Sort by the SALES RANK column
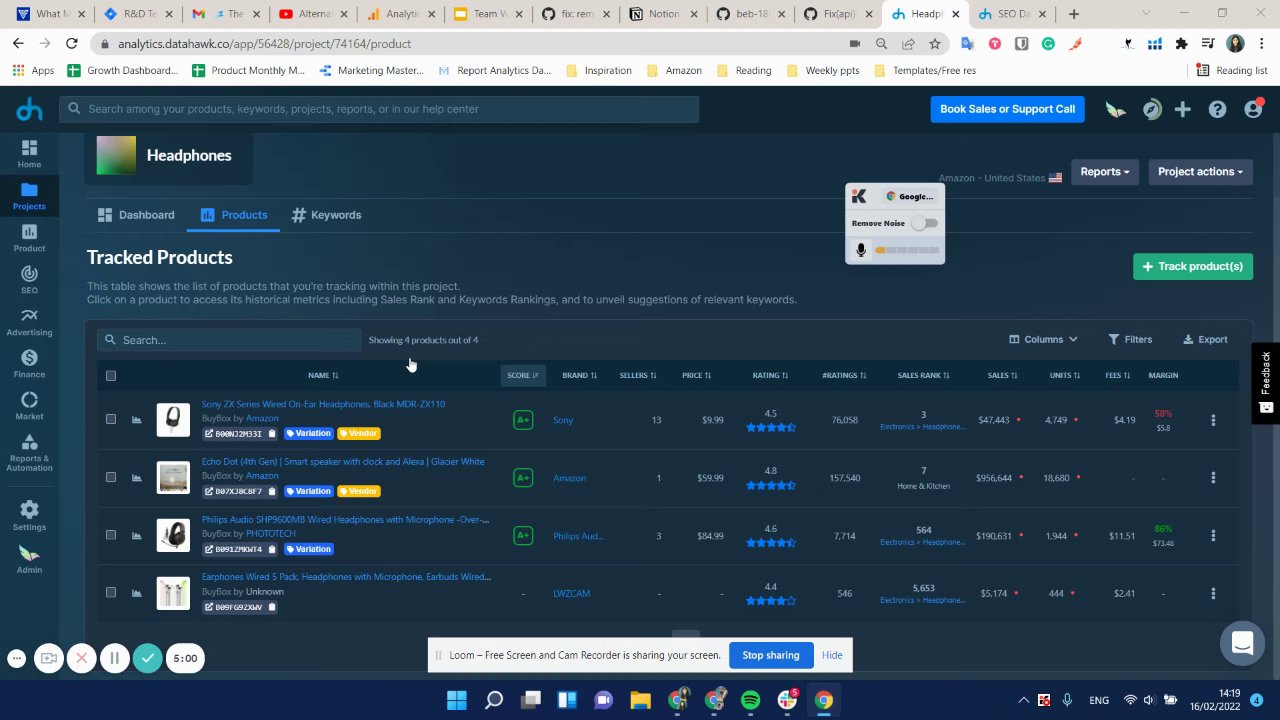Screen dimensions: 1280x720 click(923, 375)
